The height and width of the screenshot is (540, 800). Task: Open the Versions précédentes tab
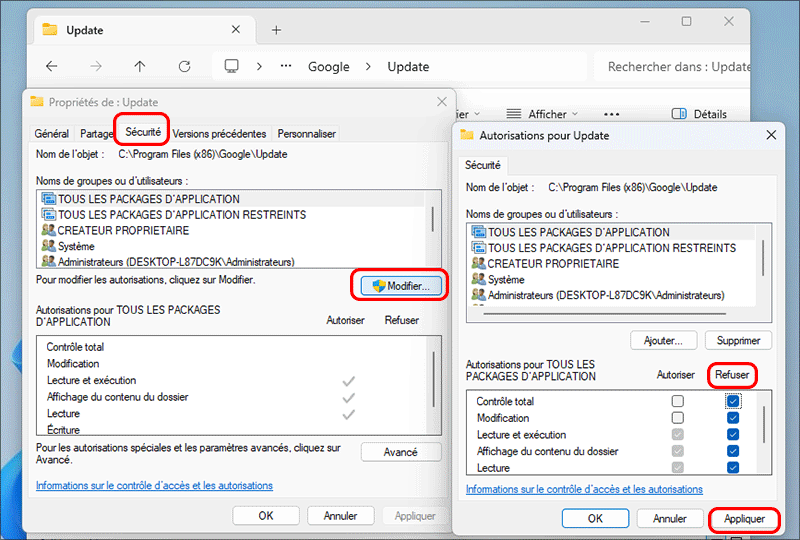point(219,133)
